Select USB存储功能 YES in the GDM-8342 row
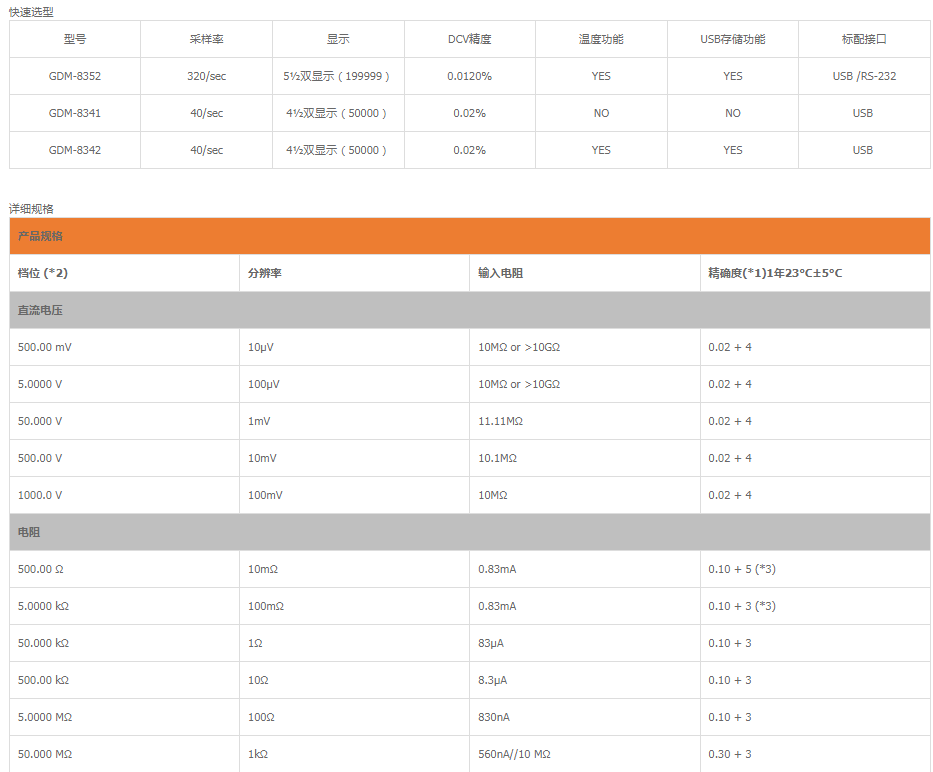933x772 pixels. (732, 150)
